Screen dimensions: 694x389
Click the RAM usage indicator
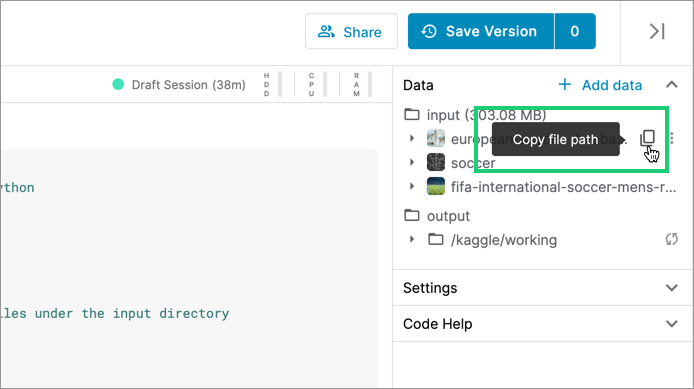pos(362,85)
